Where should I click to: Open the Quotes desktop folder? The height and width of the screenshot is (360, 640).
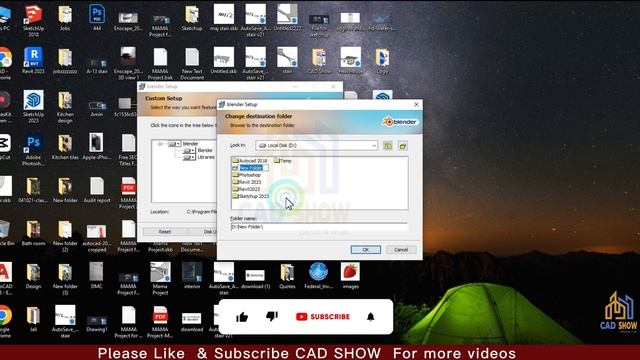click(x=287, y=276)
